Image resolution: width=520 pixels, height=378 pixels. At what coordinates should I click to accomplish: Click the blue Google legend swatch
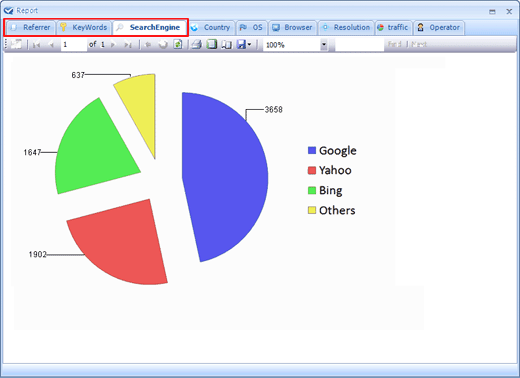click(312, 150)
